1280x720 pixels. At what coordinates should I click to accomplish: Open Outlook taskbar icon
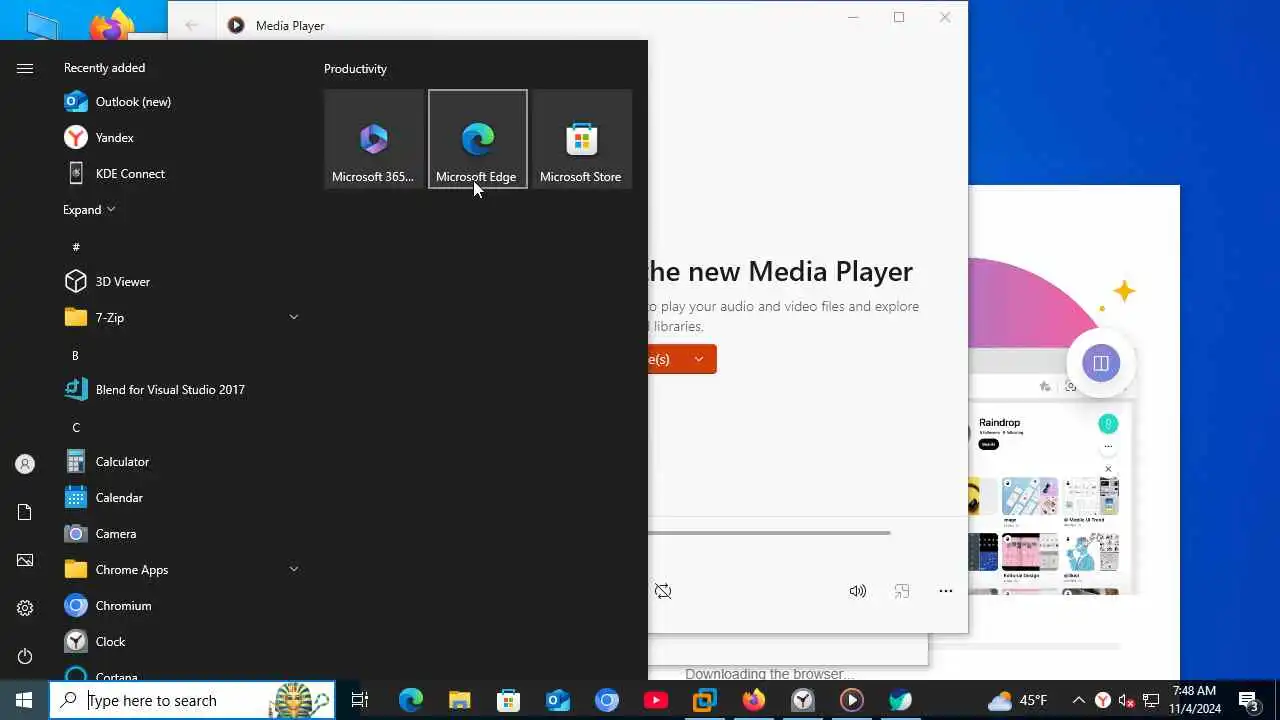coord(558,700)
